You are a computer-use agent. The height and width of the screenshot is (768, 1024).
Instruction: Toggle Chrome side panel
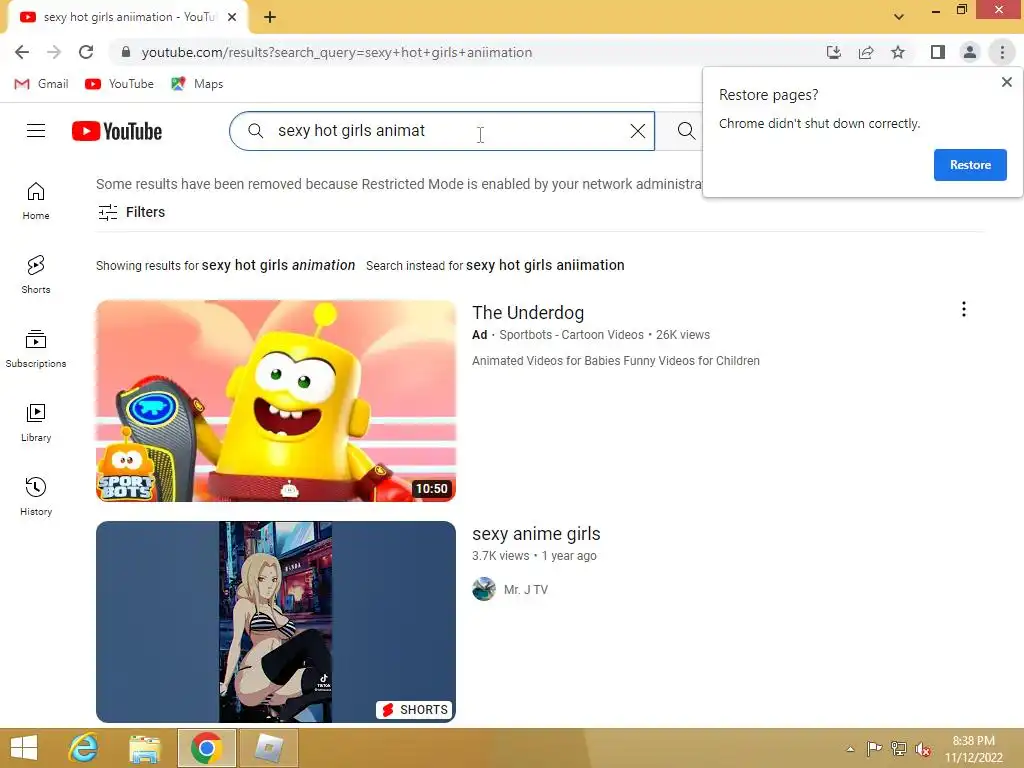coord(938,52)
